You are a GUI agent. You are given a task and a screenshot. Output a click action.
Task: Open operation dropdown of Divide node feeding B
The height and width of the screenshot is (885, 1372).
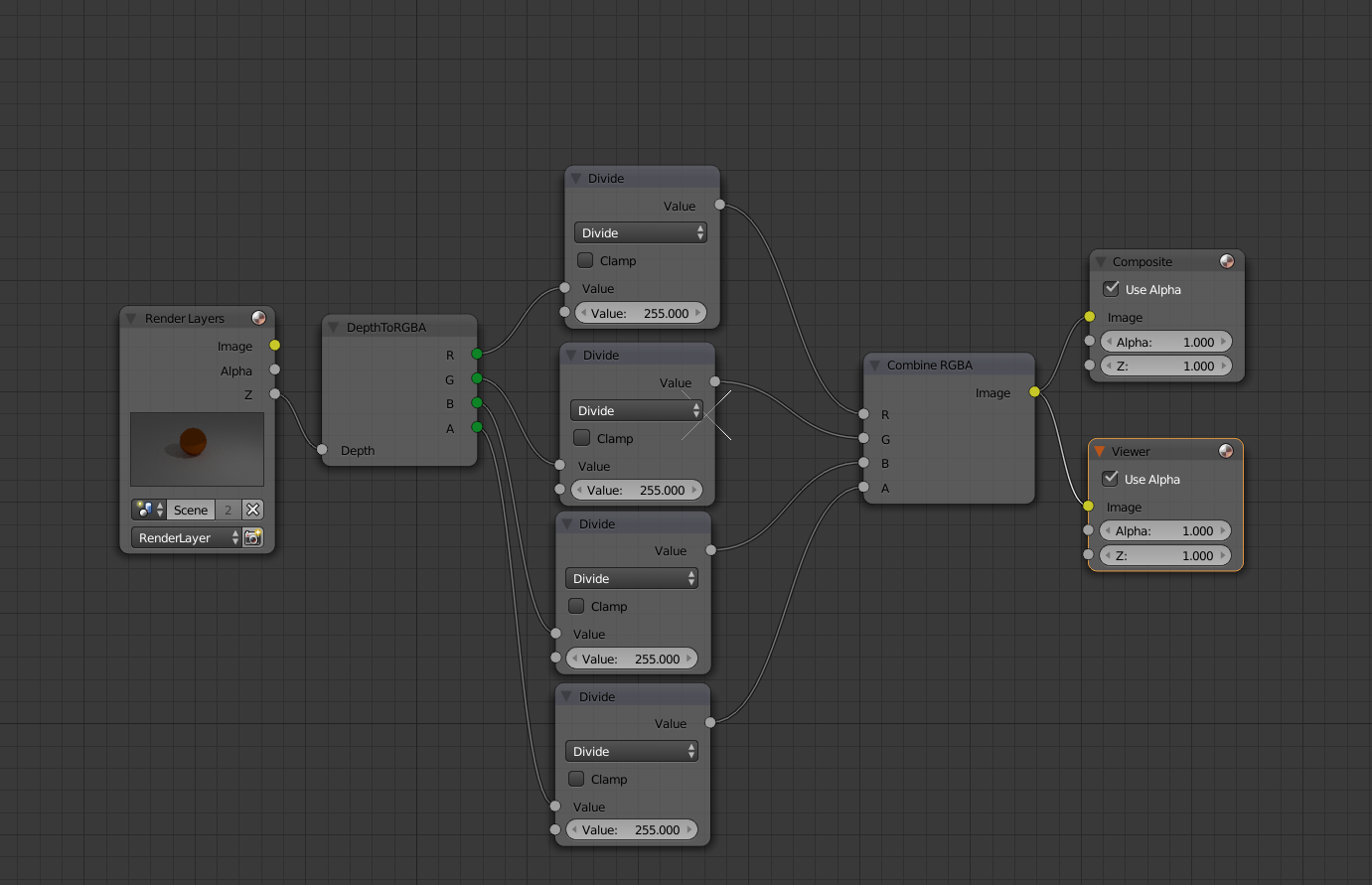pyautogui.click(x=632, y=578)
